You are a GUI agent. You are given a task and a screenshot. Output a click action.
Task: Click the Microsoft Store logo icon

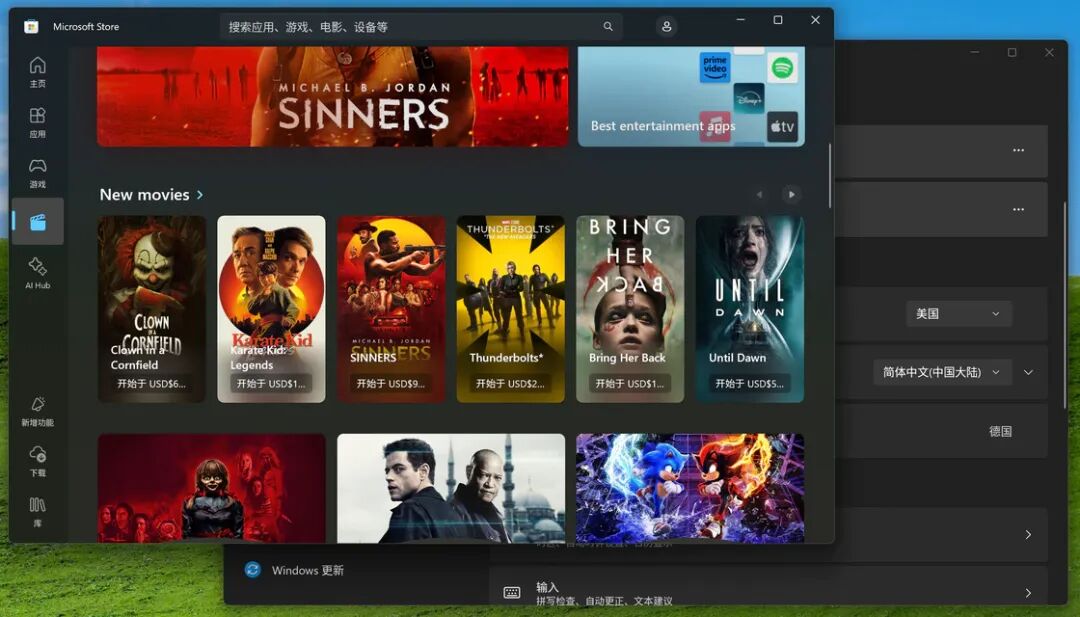point(31,27)
